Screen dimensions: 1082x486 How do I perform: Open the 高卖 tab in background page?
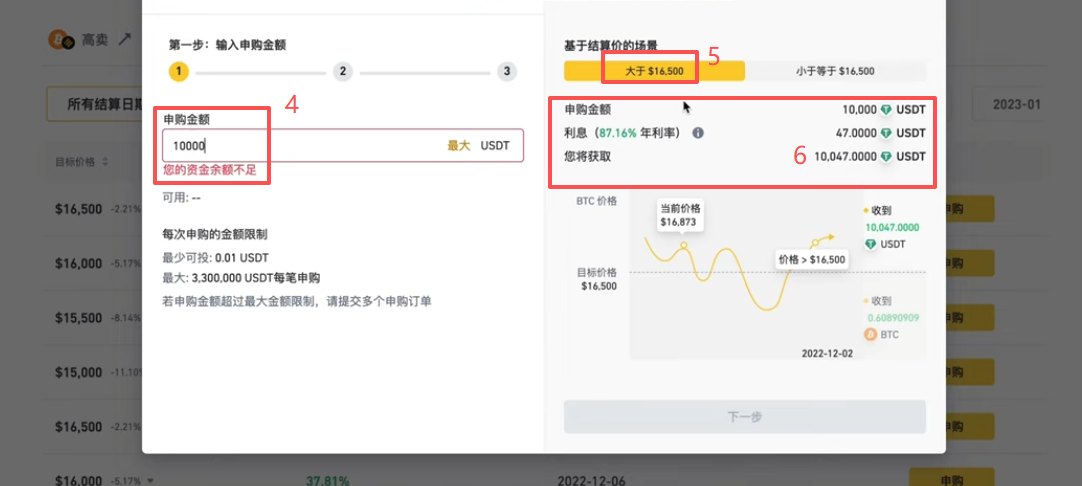coord(95,40)
